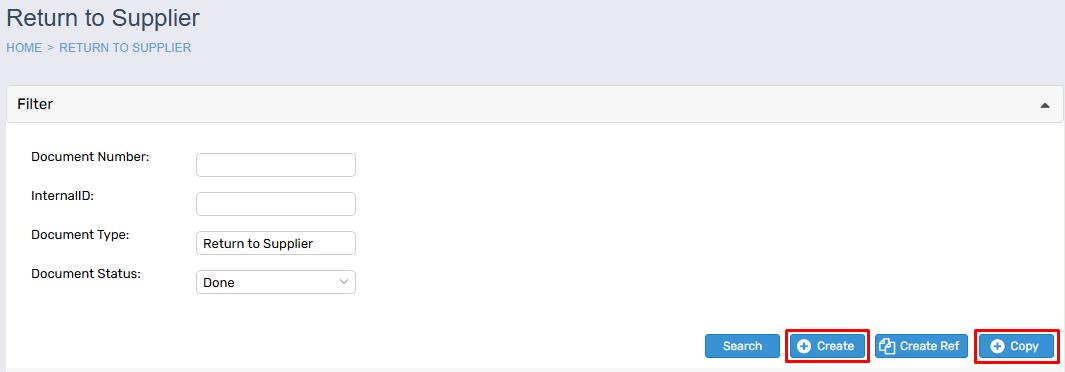Focus the InternalID input field
The image size is (1065, 372).
(276, 204)
